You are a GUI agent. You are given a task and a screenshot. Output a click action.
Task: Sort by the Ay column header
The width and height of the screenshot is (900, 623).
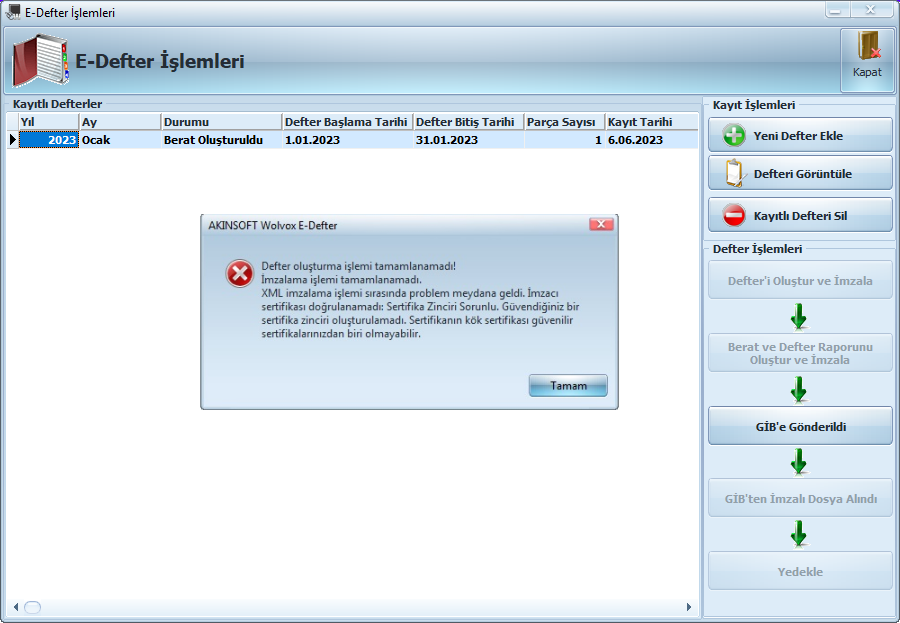(120, 122)
